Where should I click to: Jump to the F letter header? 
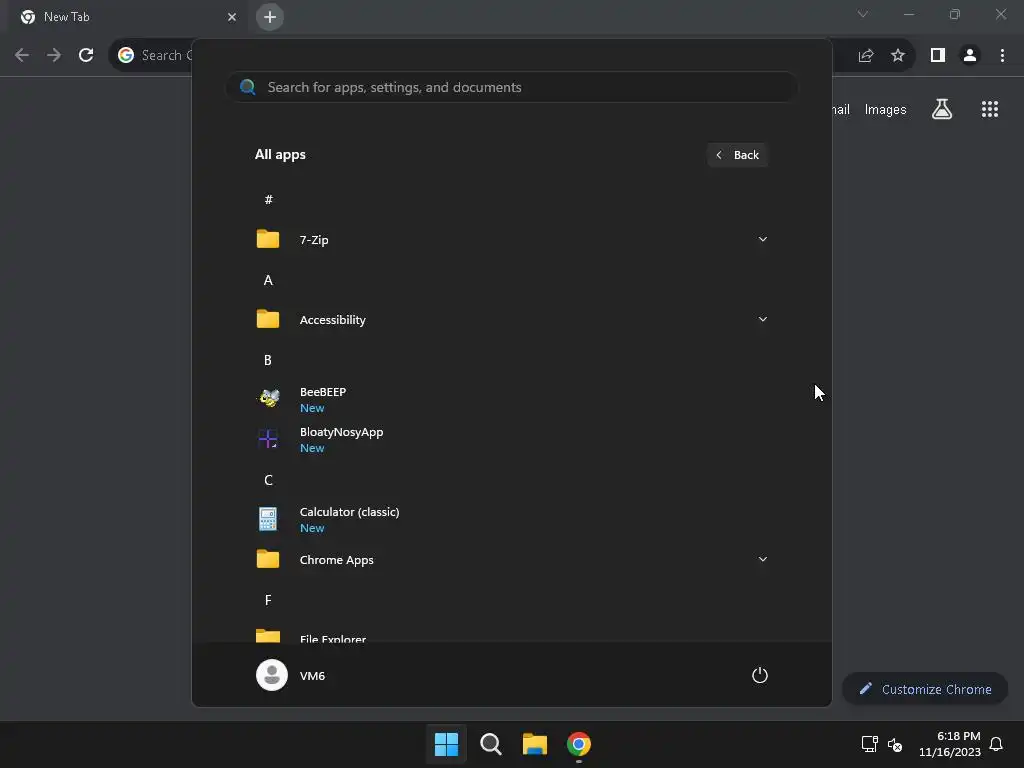(268, 600)
